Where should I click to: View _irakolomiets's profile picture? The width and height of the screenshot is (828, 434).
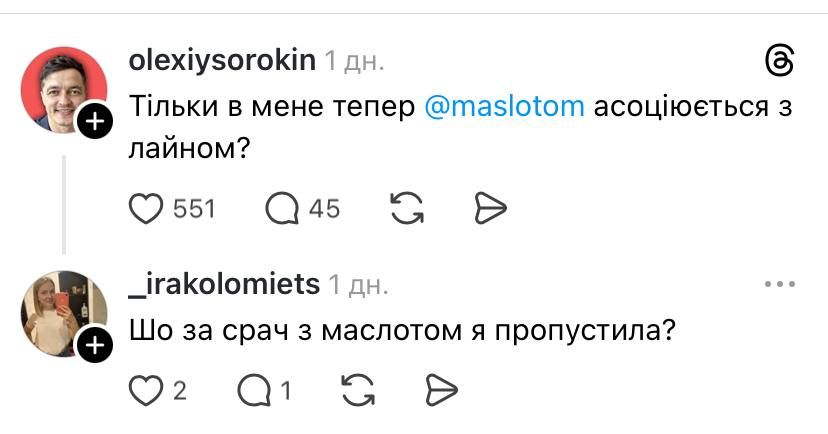click(x=60, y=312)
